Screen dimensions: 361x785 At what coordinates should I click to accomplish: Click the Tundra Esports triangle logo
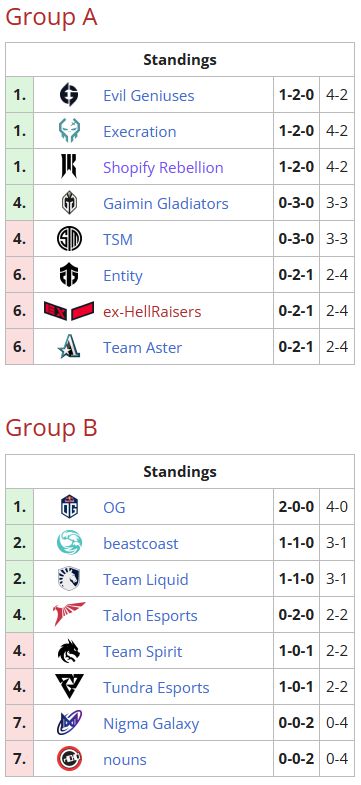(69, 687)
